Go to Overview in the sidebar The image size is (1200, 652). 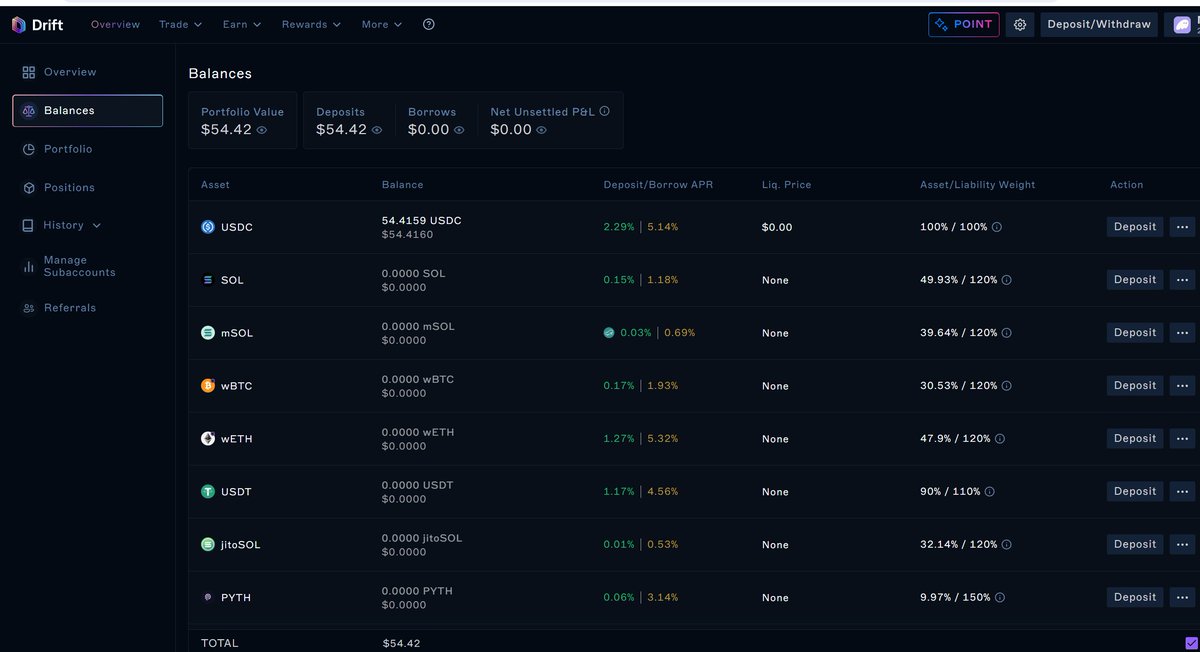click(x=70, y=72)
